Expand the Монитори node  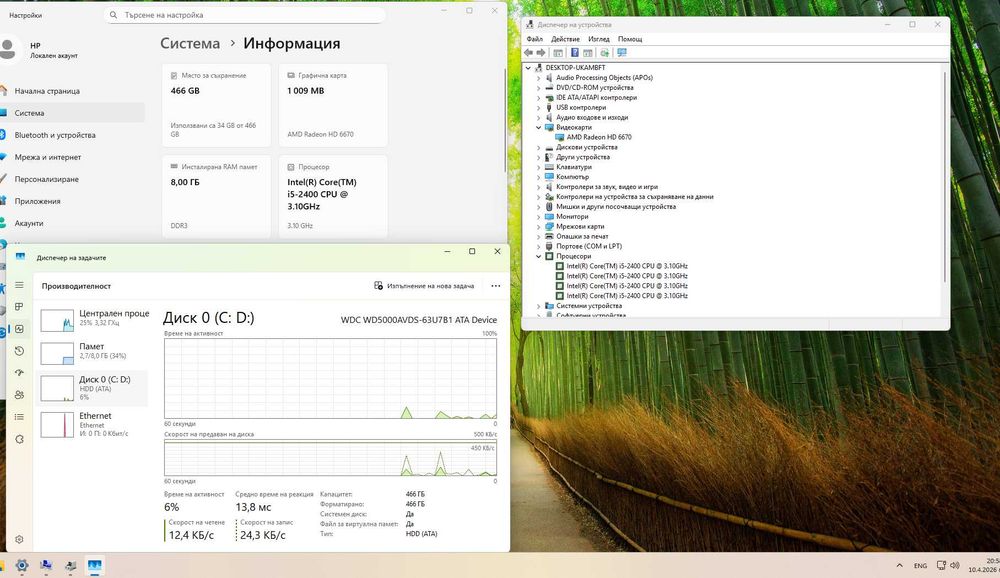coord(538,216)
